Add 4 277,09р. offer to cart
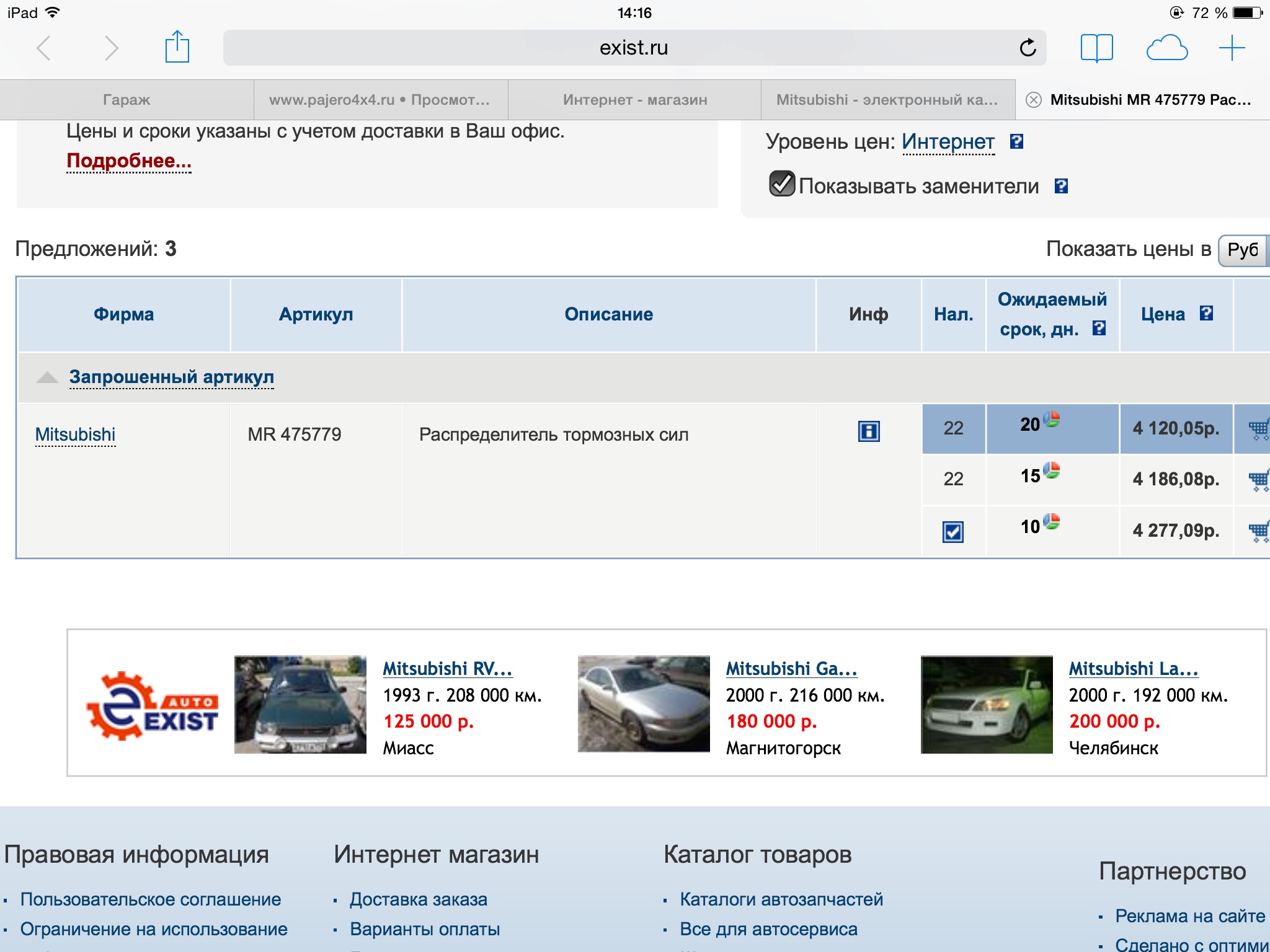1270x952 pixels. click(x=1259, y=531)
